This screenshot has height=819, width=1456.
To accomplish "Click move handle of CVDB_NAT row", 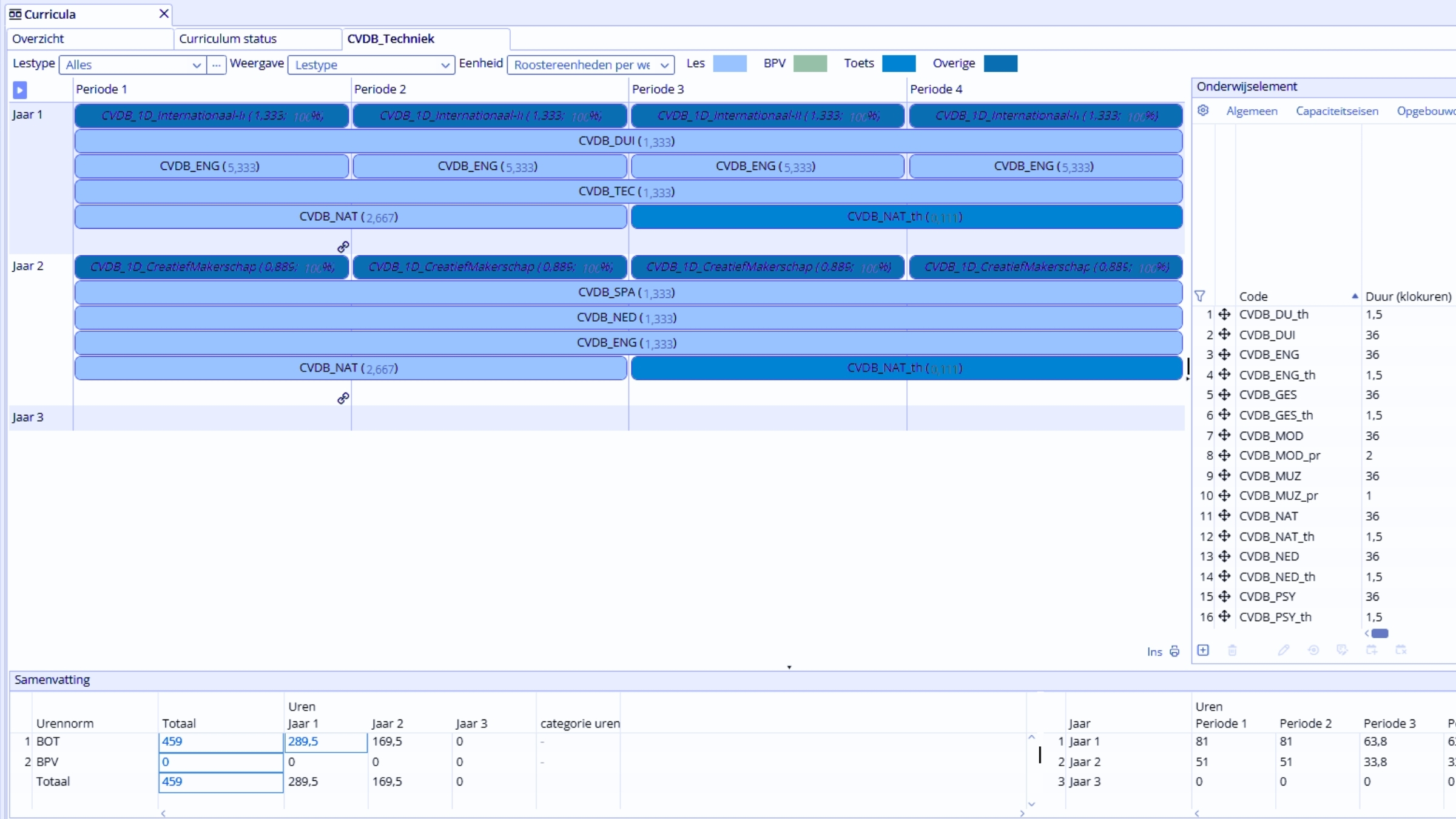I will point(1225,516).
